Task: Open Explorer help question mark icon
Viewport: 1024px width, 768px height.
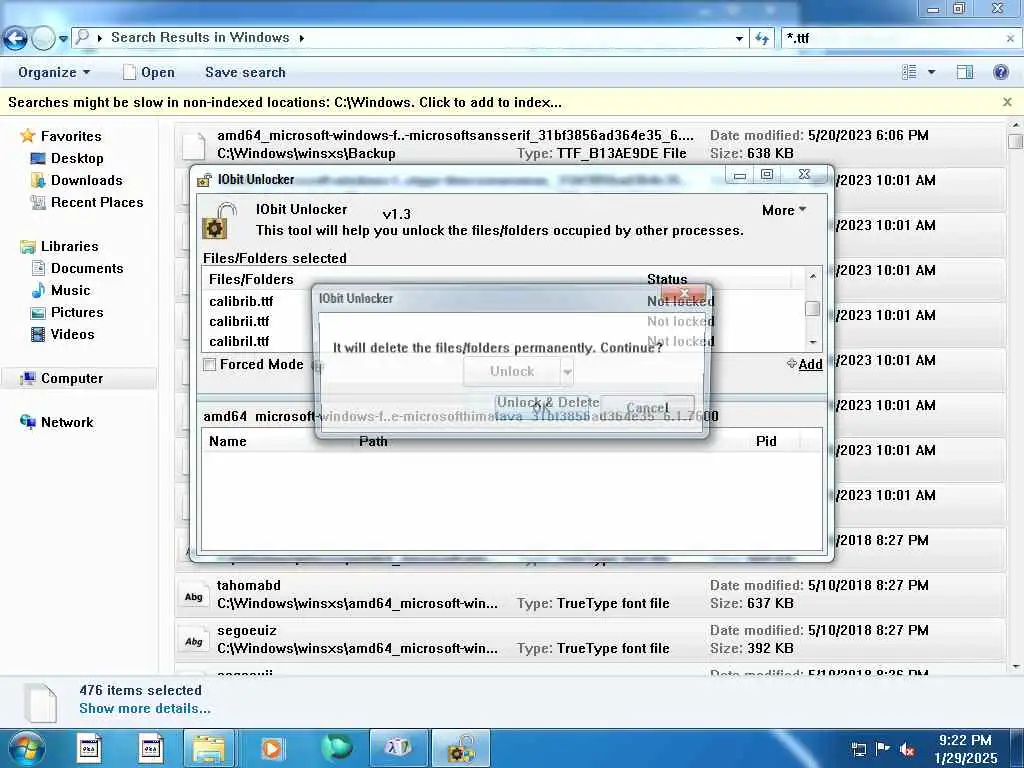Action: pyautogui.click(x=1000, y=72)
